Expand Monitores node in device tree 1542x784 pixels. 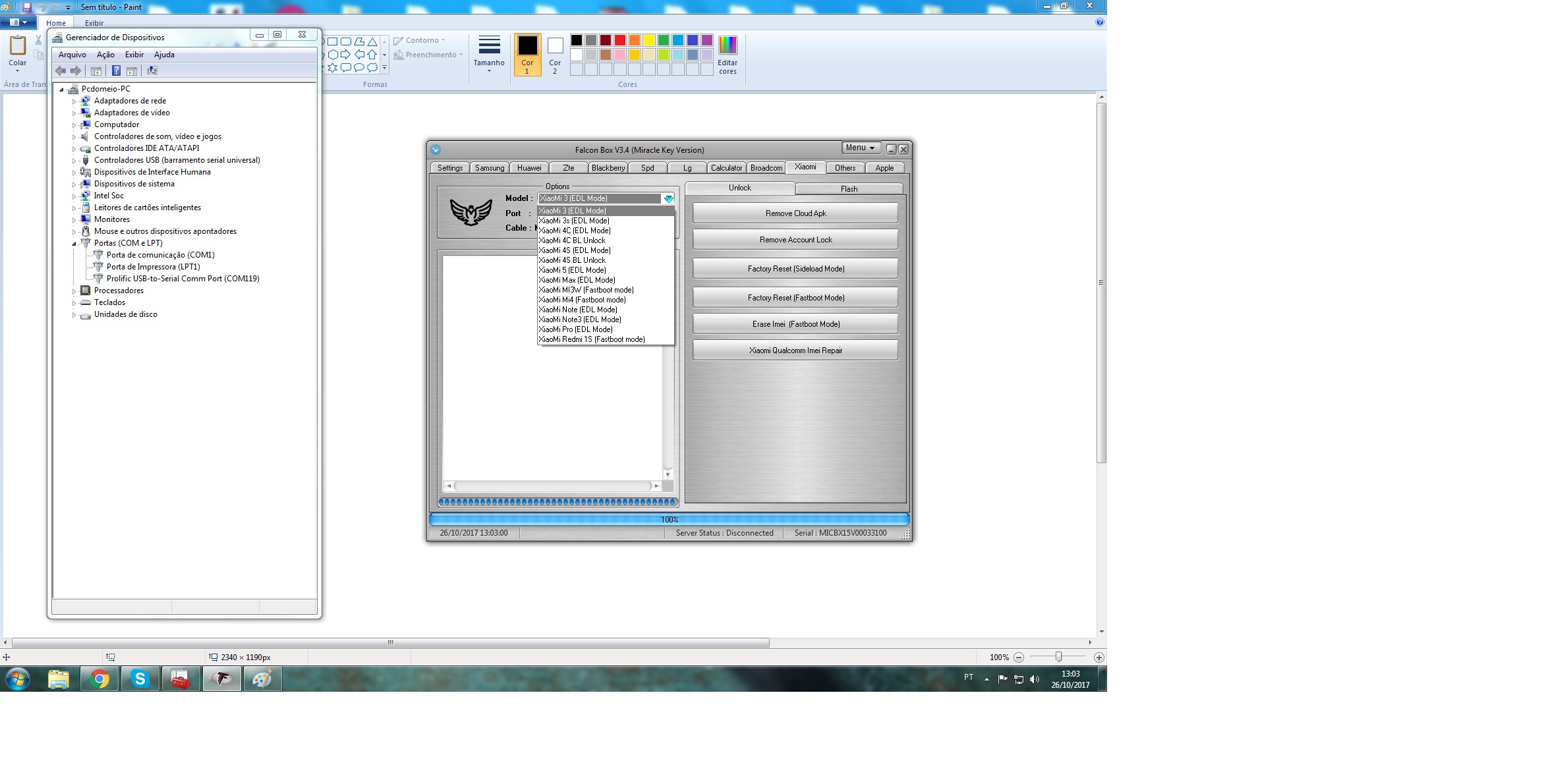click(74, 220)
